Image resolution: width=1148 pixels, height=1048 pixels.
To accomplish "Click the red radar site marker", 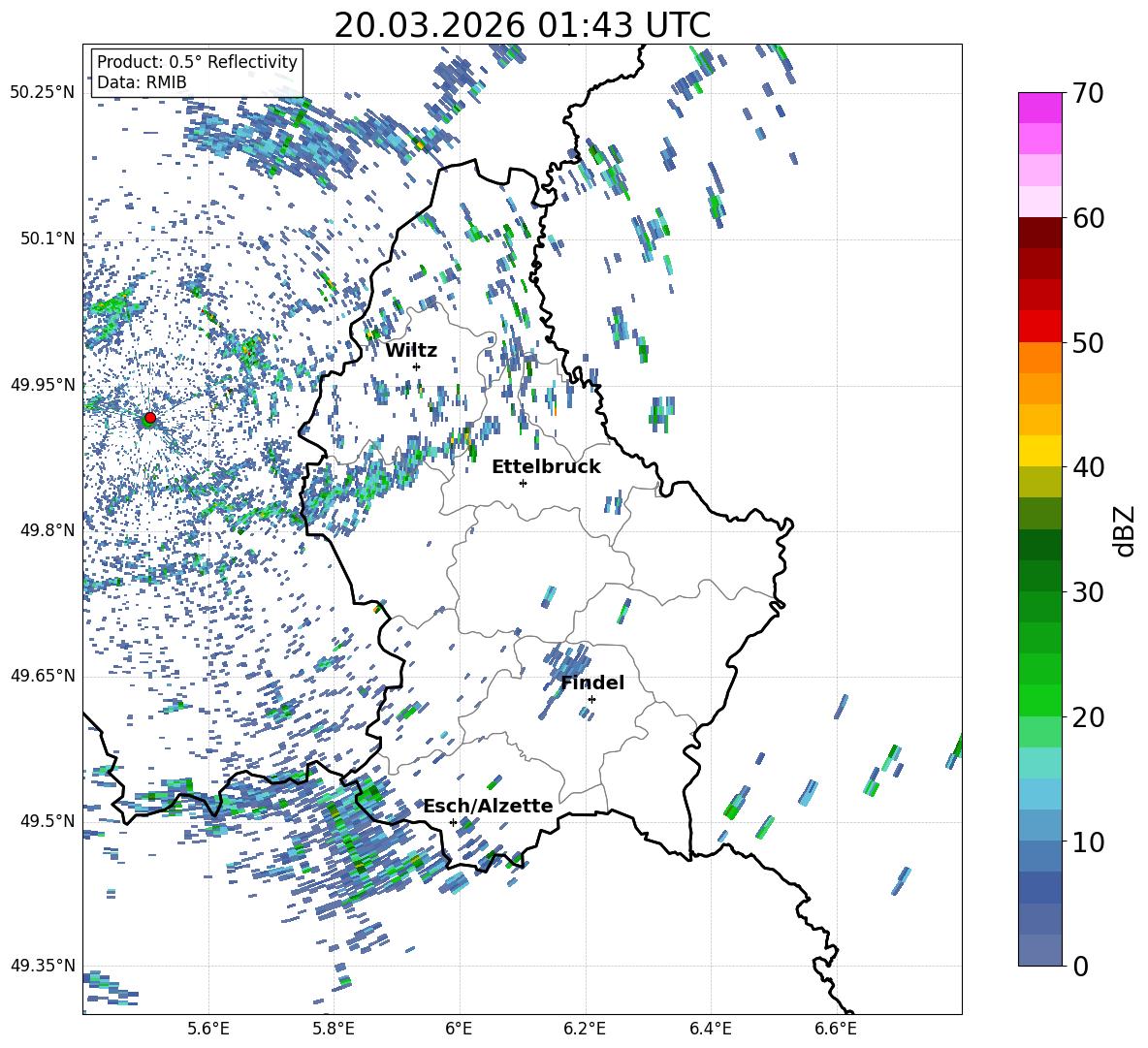I will 149,418.
